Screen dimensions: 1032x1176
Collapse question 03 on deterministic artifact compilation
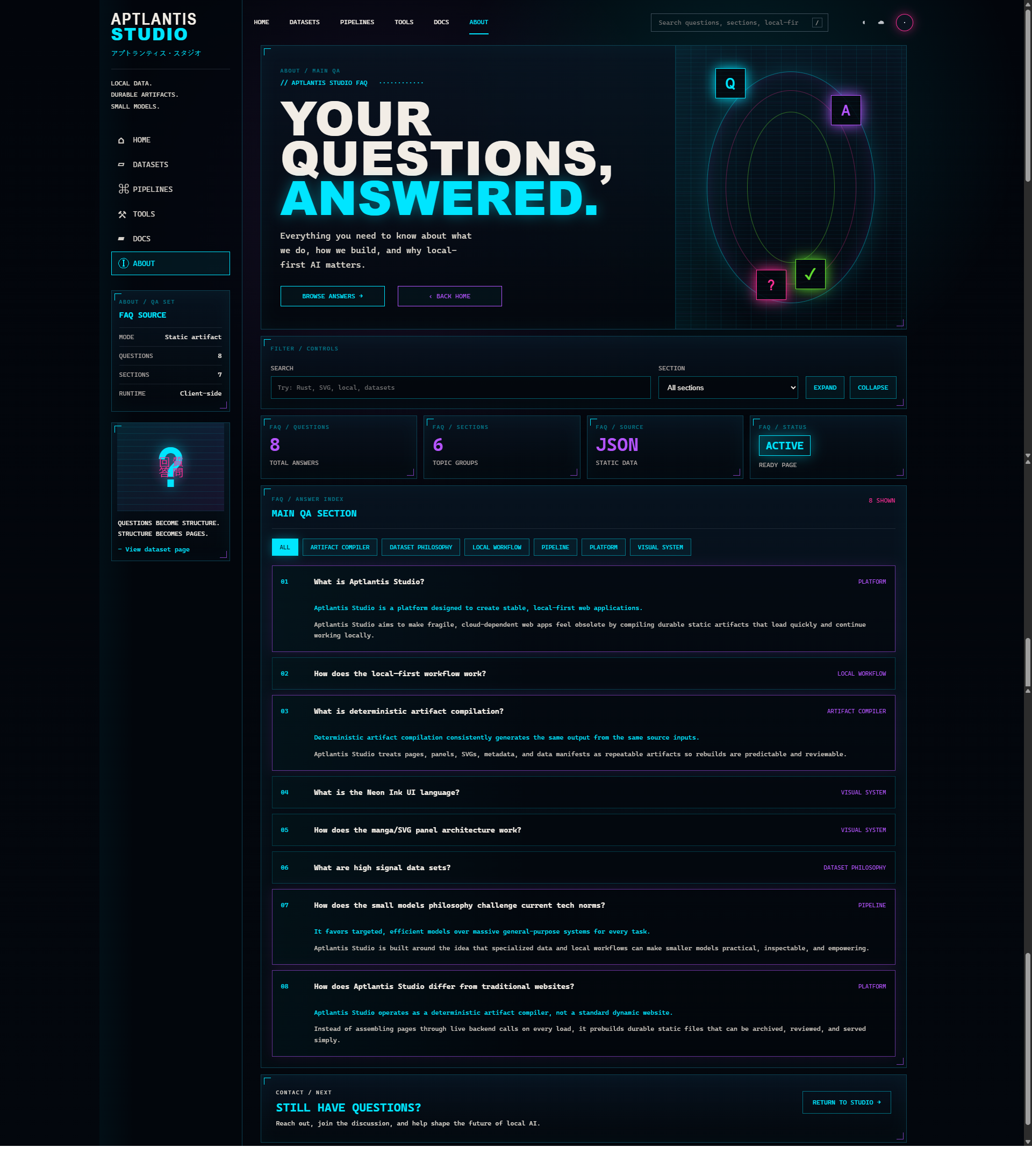click(x=583, y=712)
